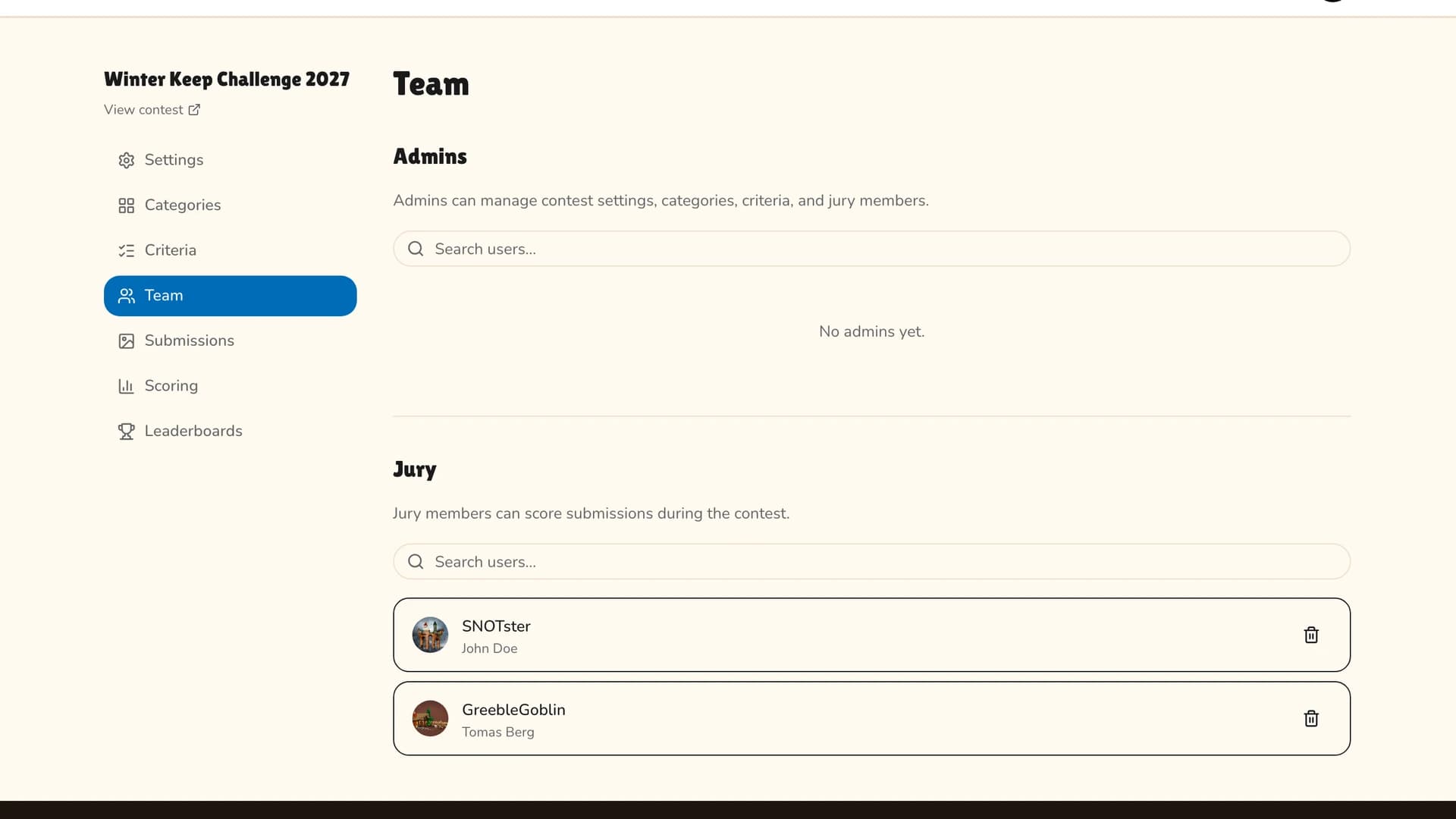The width and height of the screenshot is (1456, 819).
Task: Open the Criteria section
Action: pos(230,250)
